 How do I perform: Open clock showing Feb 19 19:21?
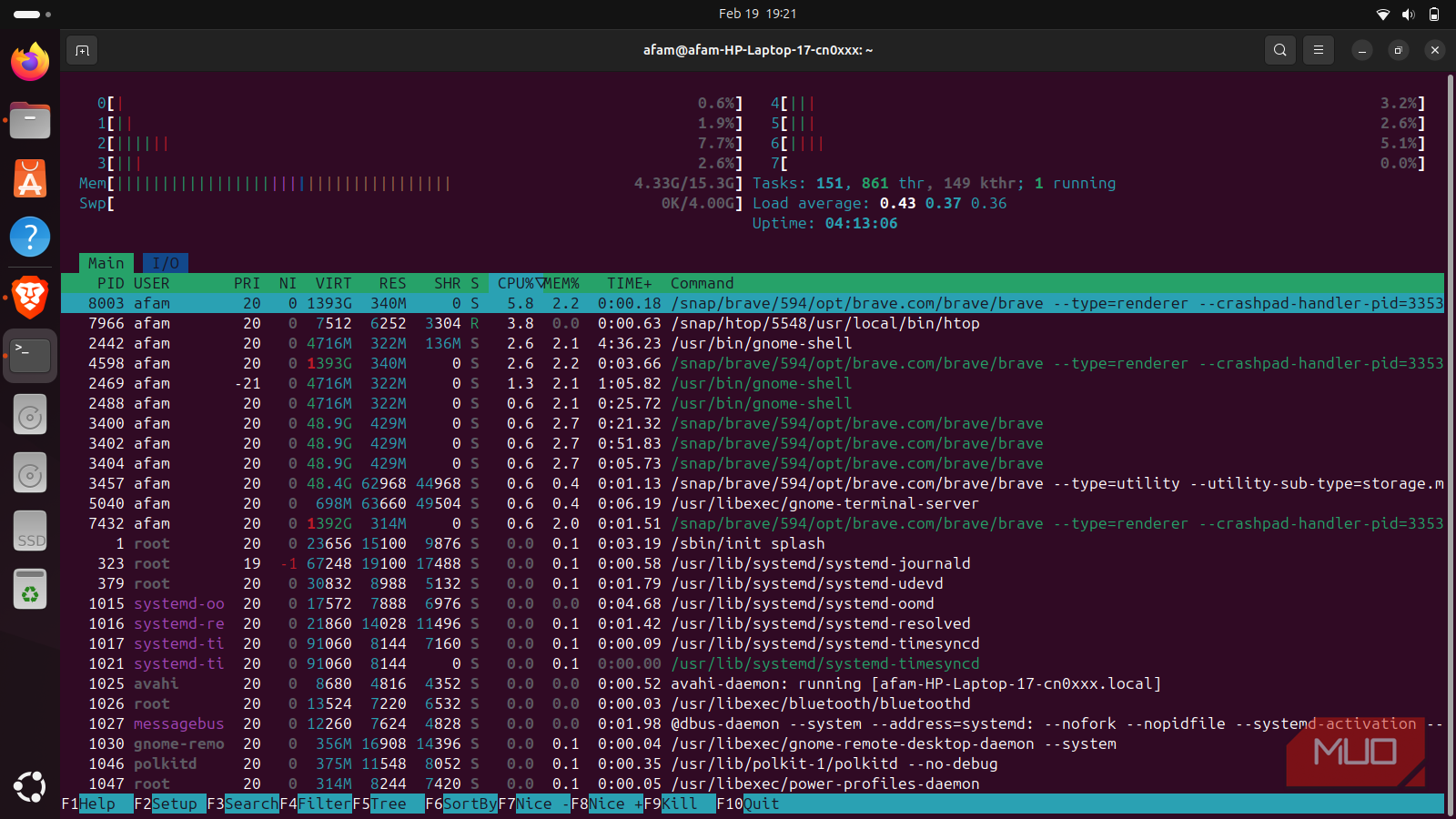(757, 14)
